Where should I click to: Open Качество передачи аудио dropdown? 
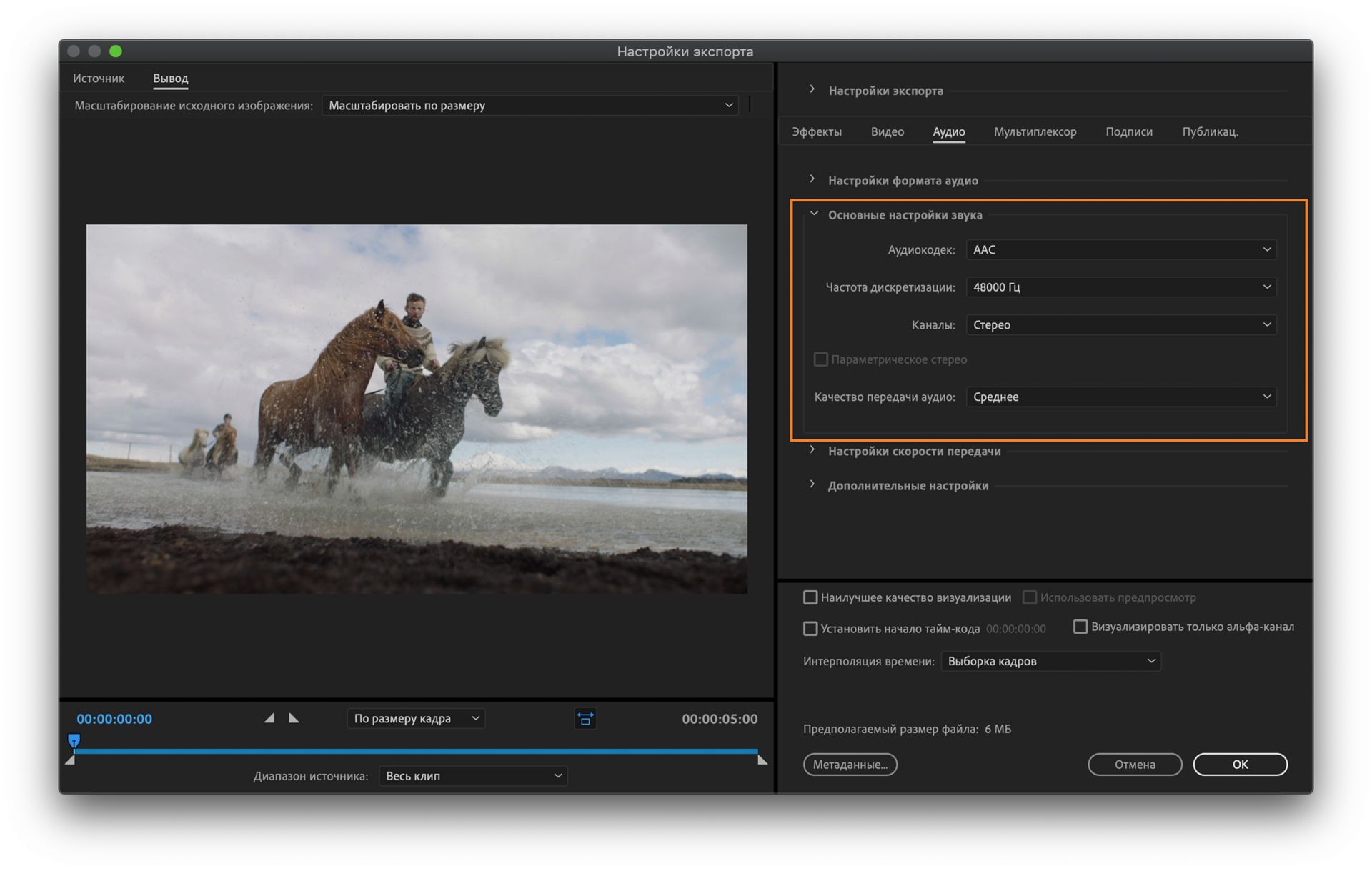click(1121, 397)
